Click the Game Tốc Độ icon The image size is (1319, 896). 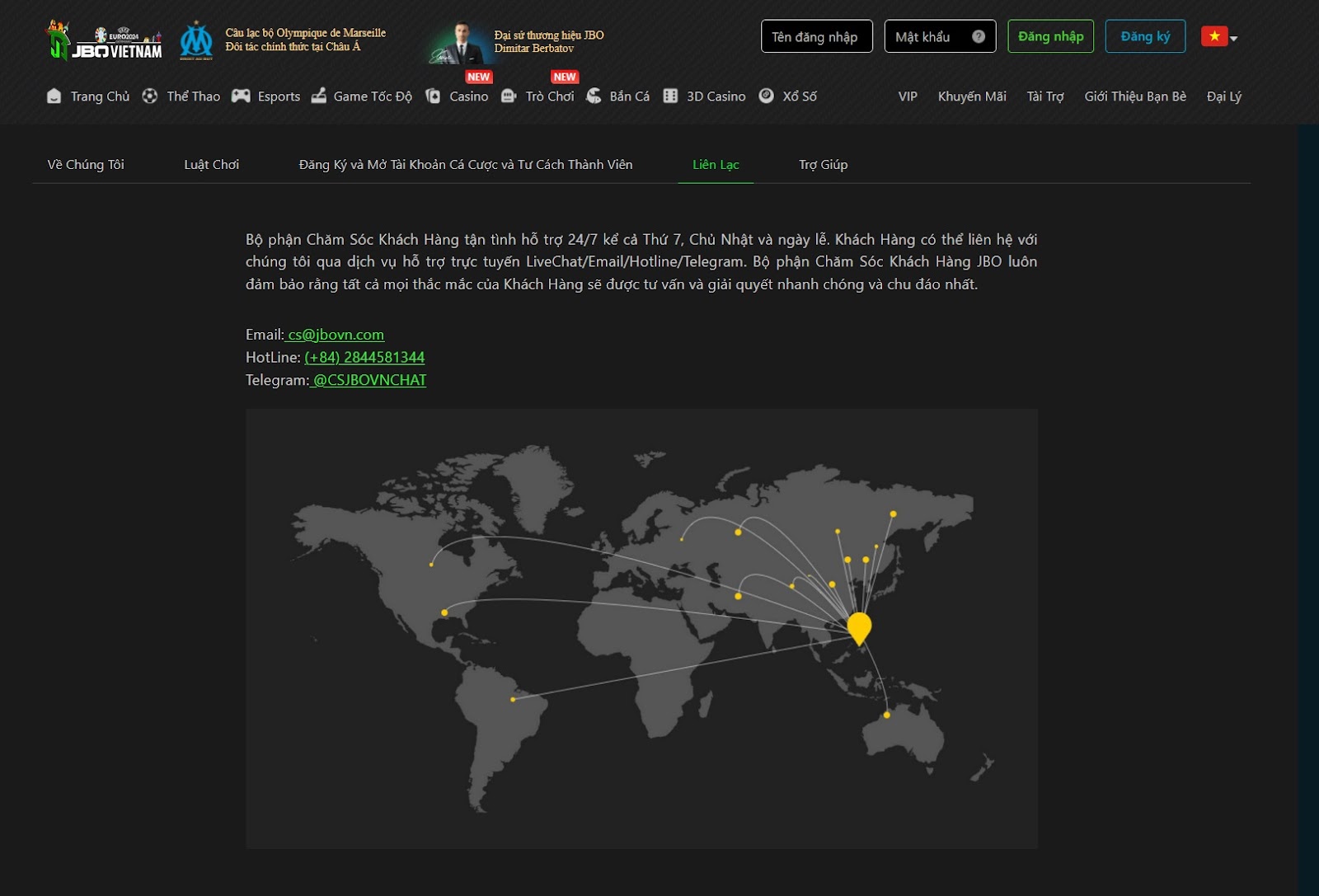319,96
